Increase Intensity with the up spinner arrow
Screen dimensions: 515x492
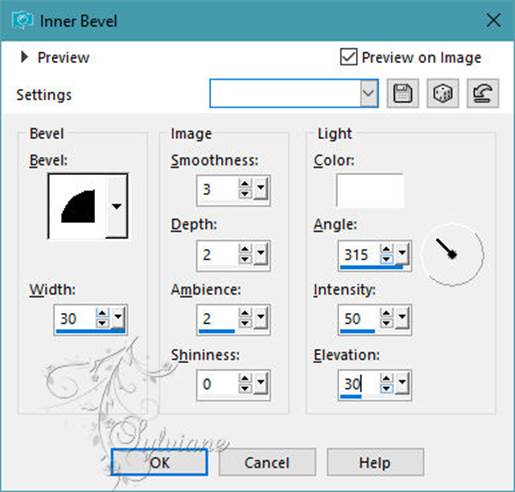pyautogui.click(x=386, y=313)
